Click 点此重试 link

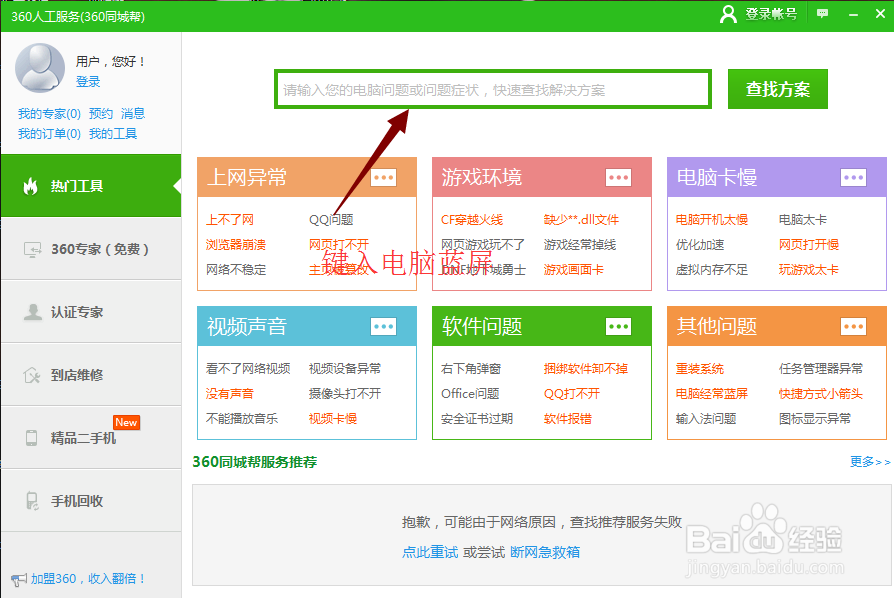point(430,552)
